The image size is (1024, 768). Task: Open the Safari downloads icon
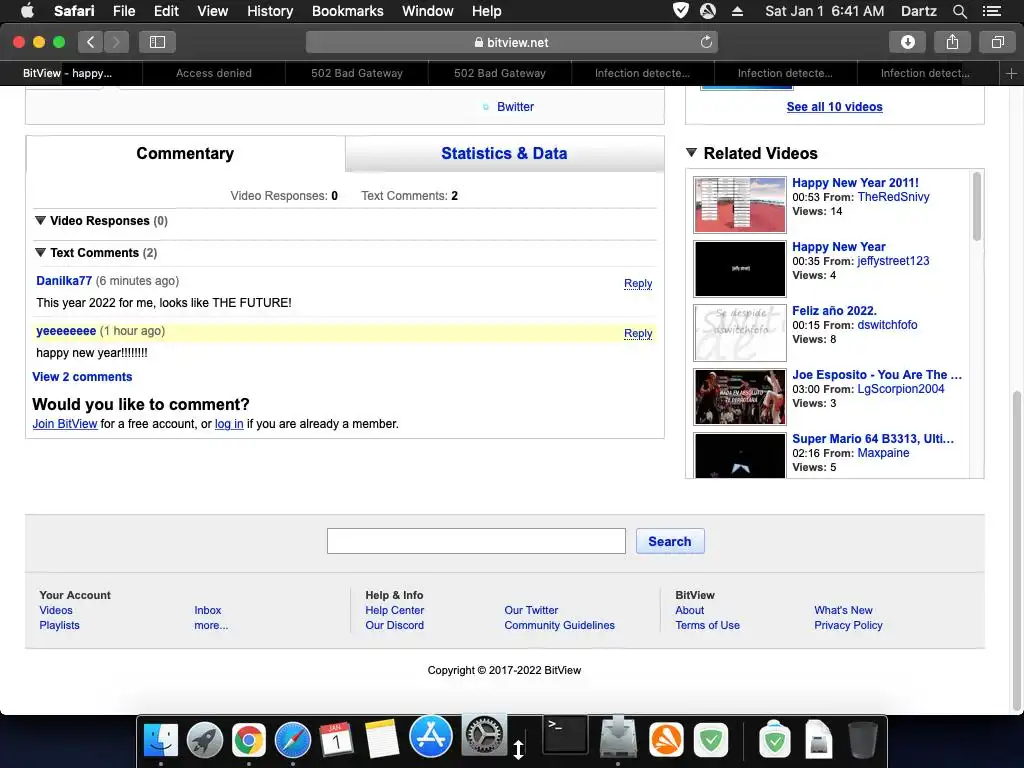tap(908, 42)
